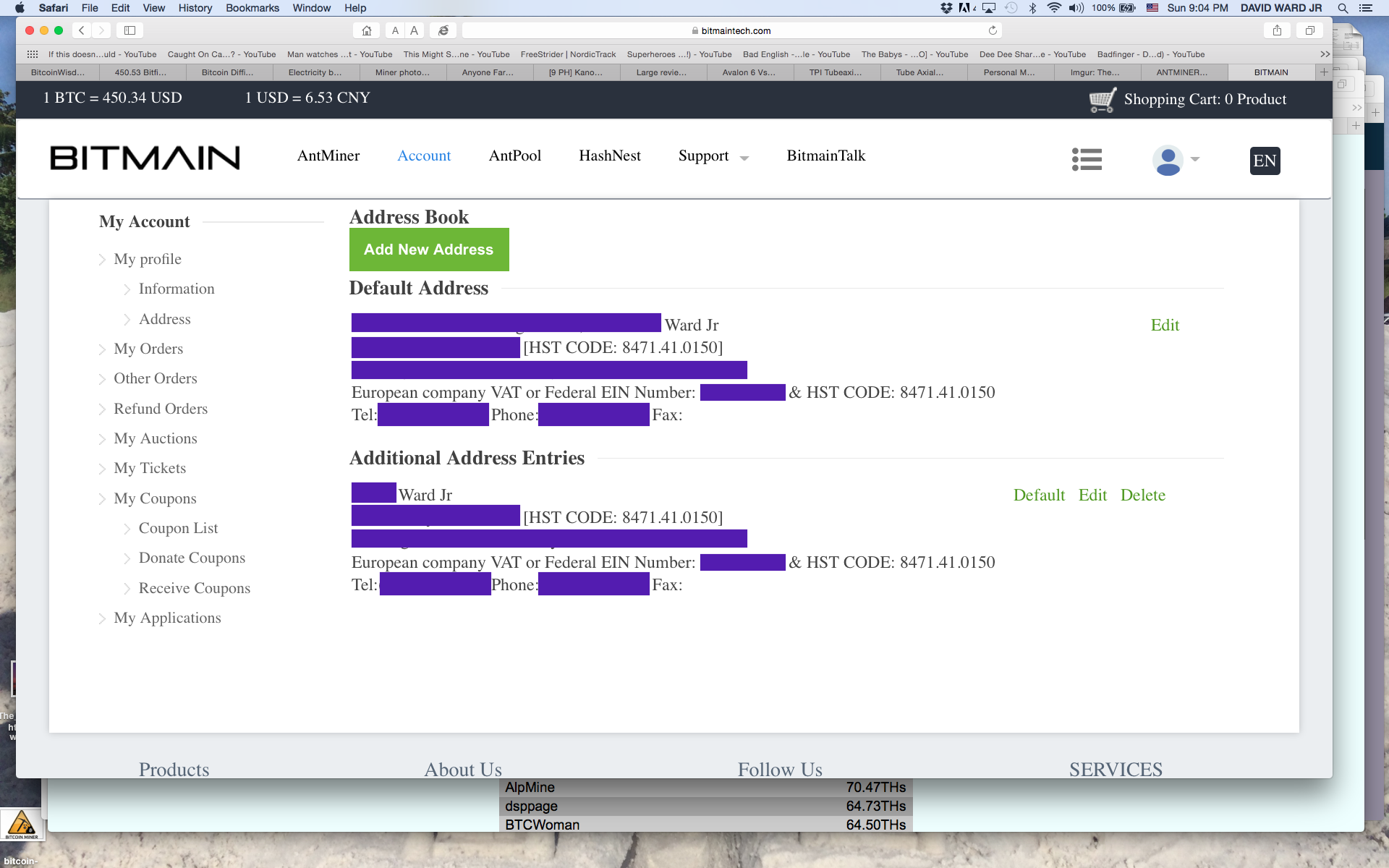
Task: Click the shopping cart icon
Action: pyautogui.click(x=1103, y=100)
